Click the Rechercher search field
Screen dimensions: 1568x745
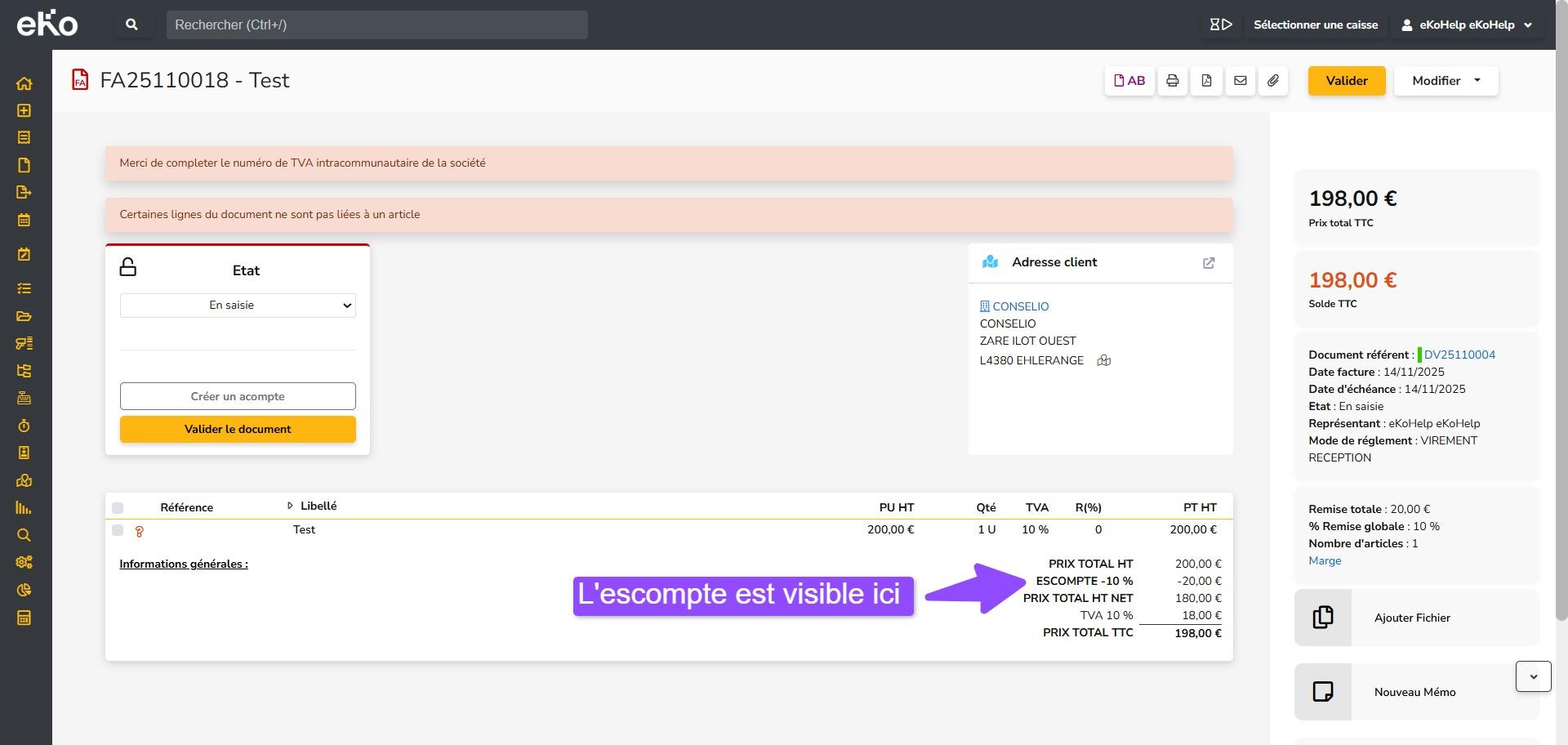pyautogui.click(x=376, y=25)
